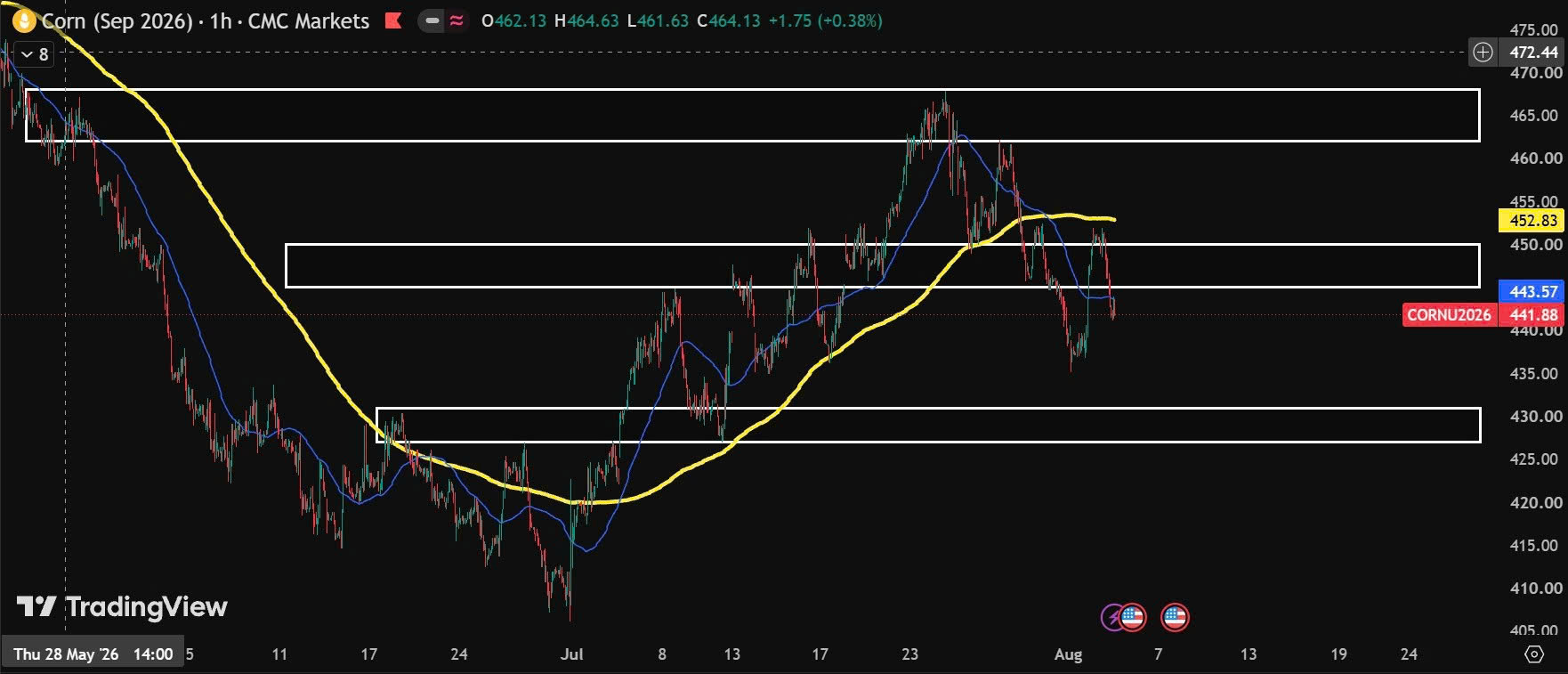Click the gray dash status icon
The height and width of the screenshot is (674, 1568).
pos(432,20)
